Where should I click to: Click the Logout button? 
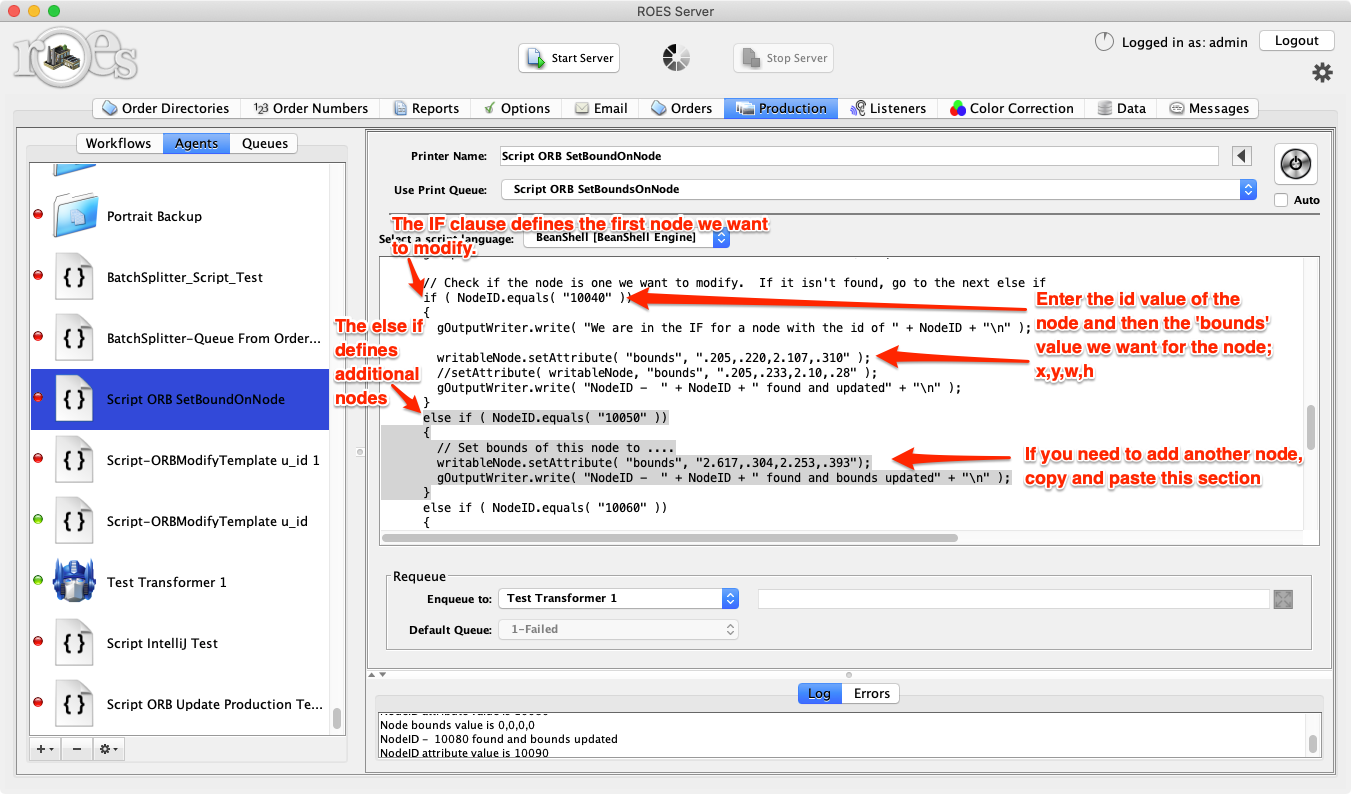pos(1296,41)
